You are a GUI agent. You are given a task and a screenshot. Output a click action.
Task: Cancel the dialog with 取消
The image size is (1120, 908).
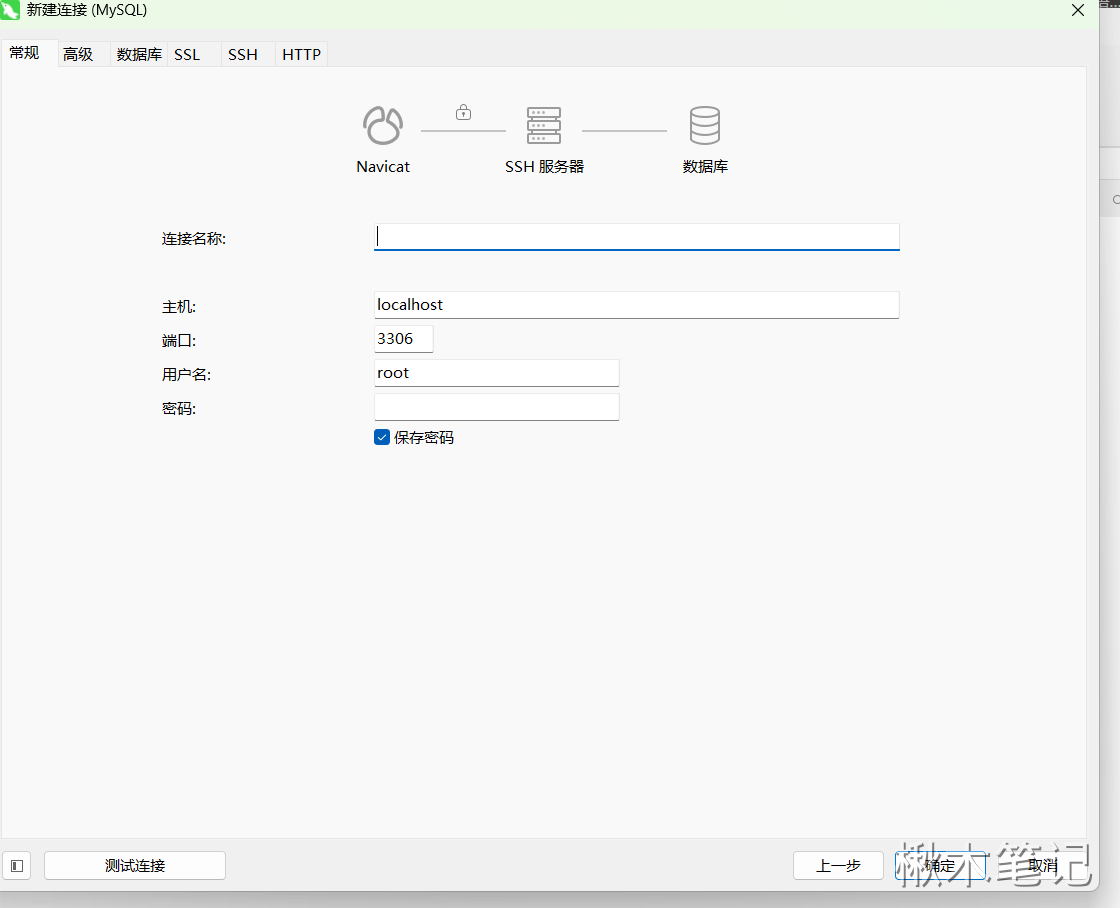coord(1043,866)
